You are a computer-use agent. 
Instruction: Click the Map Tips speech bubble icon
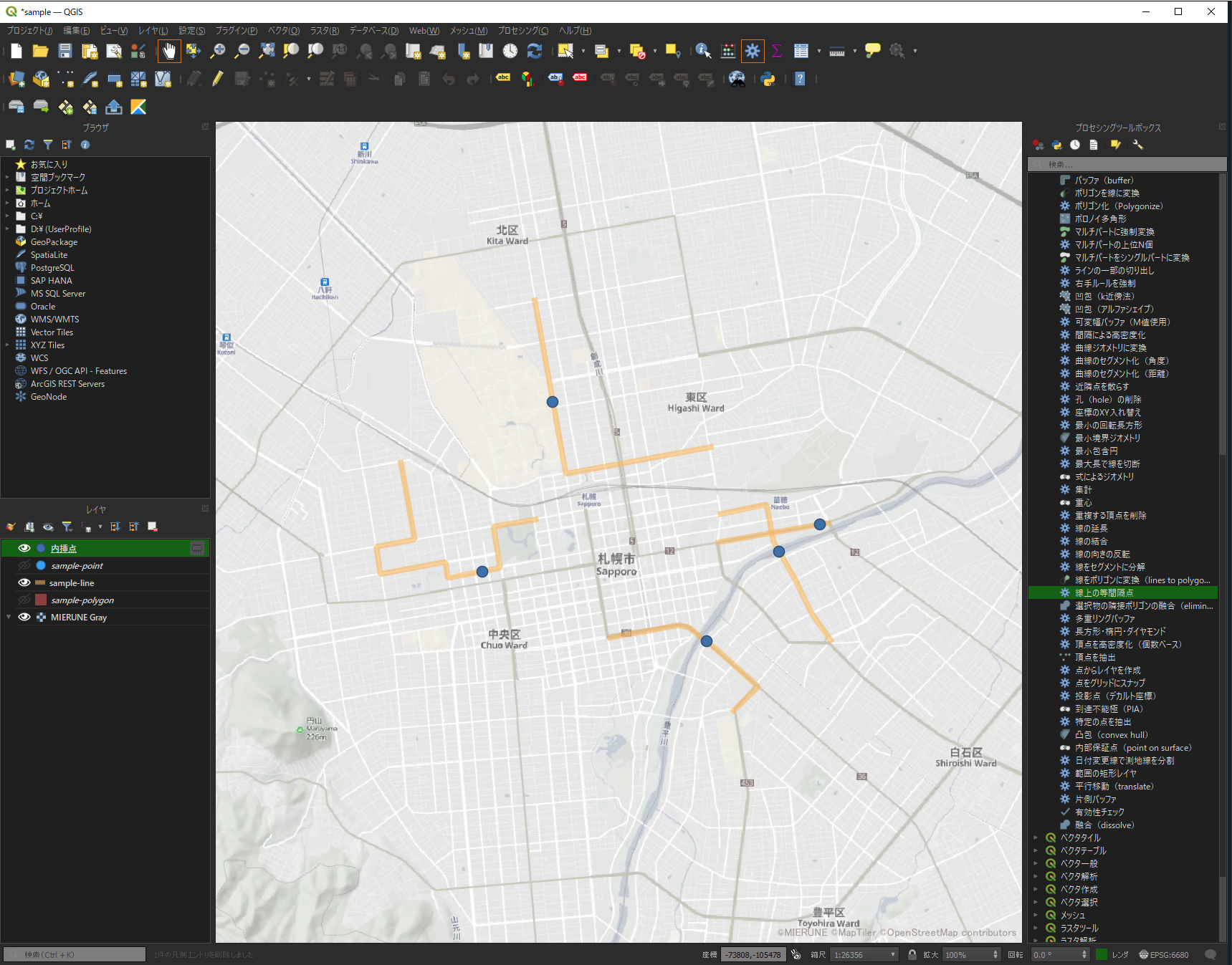[x=873, y=51]
